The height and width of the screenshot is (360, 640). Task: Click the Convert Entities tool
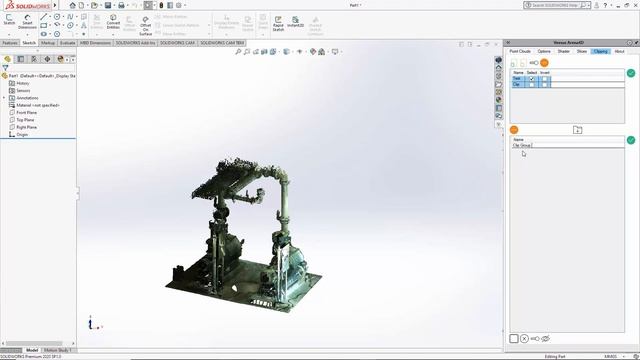pyautogui.click(x=113, y=21)
